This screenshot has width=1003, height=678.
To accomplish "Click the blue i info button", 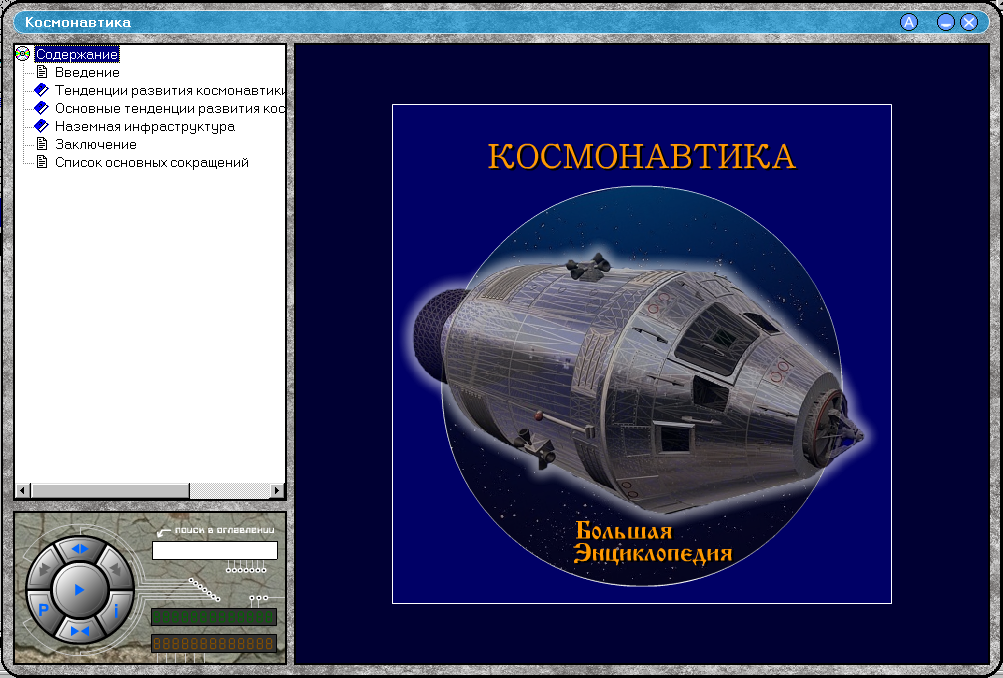I will [x=116, y=609].
